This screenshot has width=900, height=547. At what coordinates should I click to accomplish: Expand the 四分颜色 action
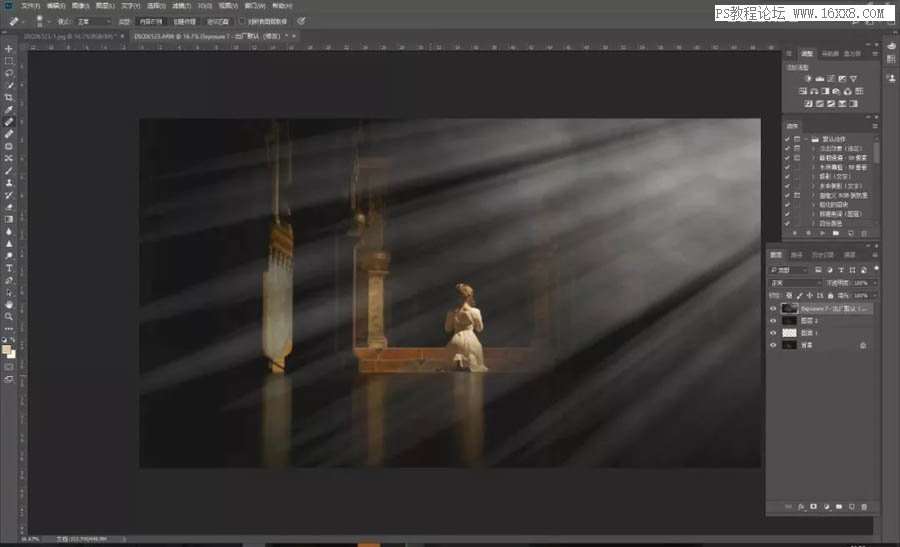813,223
